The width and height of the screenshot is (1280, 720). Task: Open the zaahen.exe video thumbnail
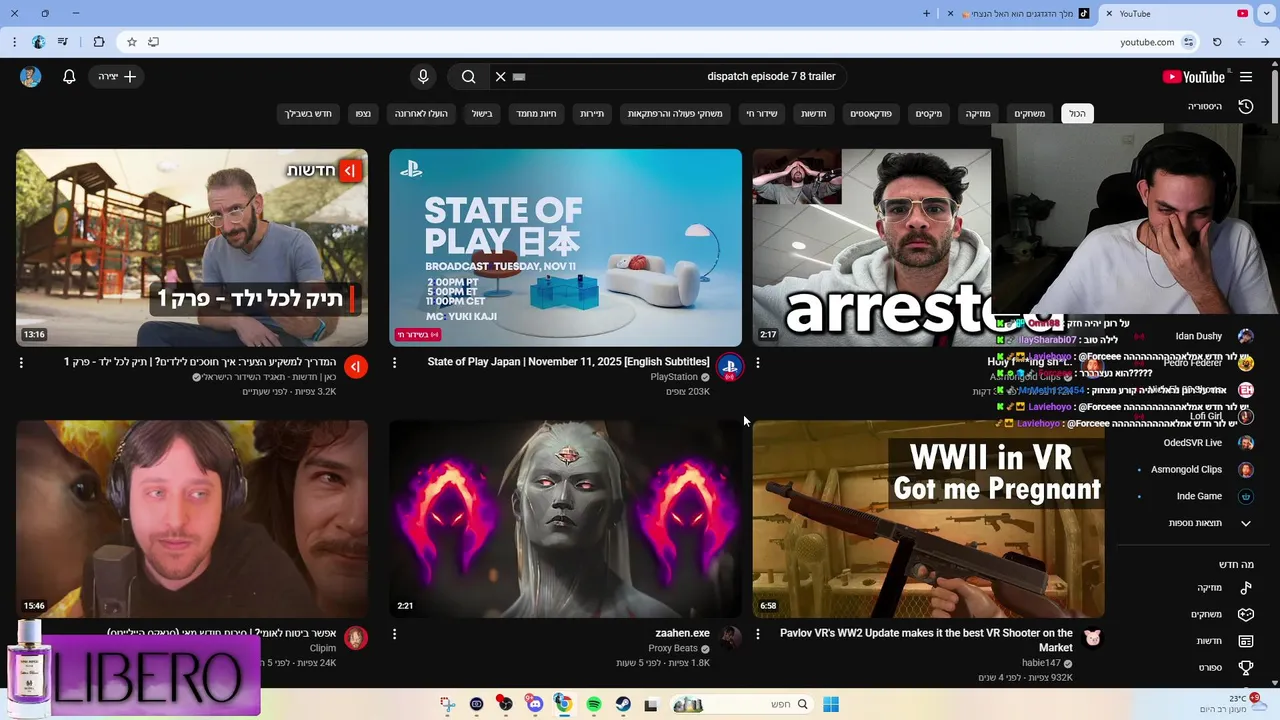point(565,518)
